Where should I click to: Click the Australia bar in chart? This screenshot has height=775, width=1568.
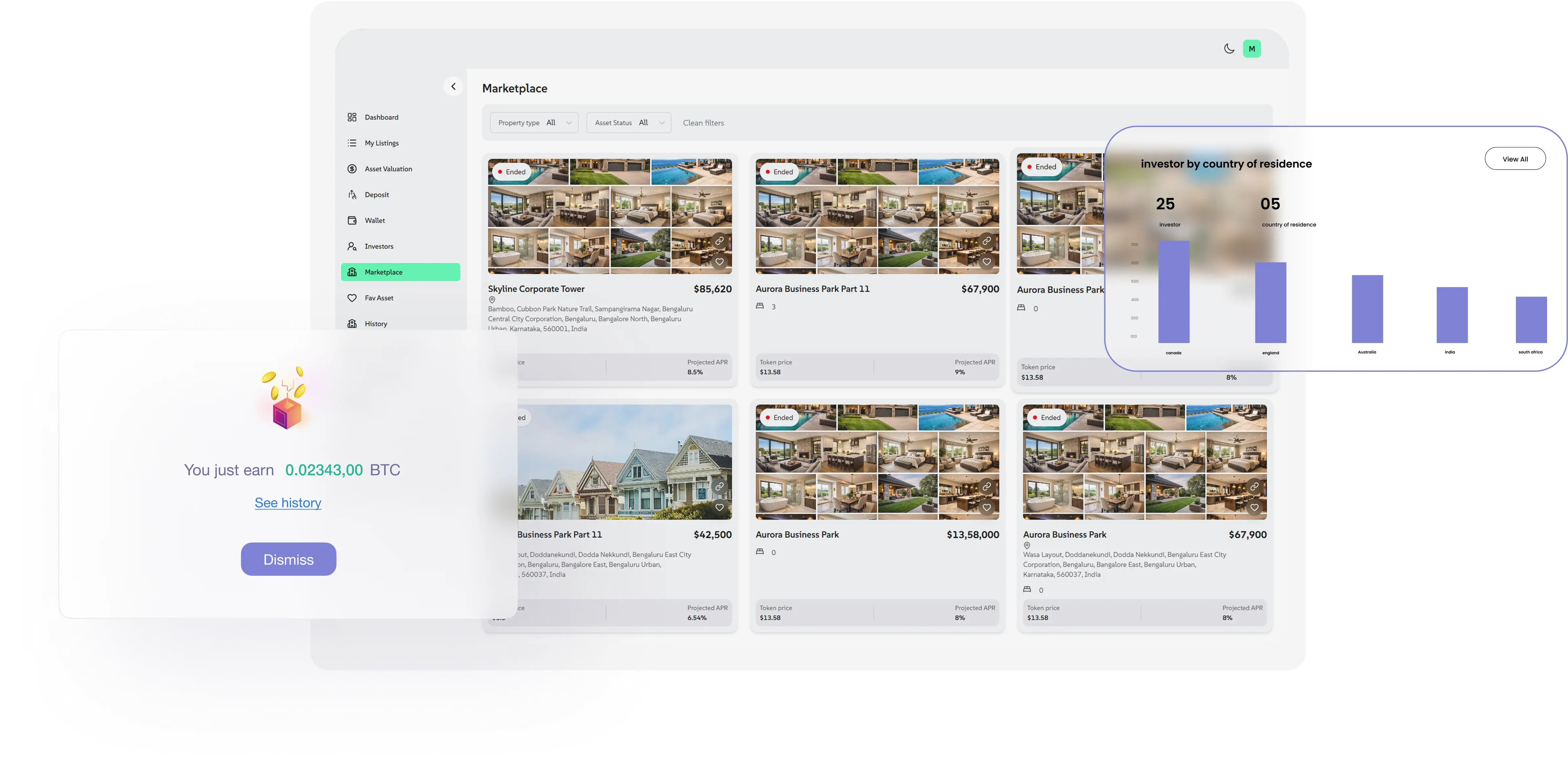1367,309
